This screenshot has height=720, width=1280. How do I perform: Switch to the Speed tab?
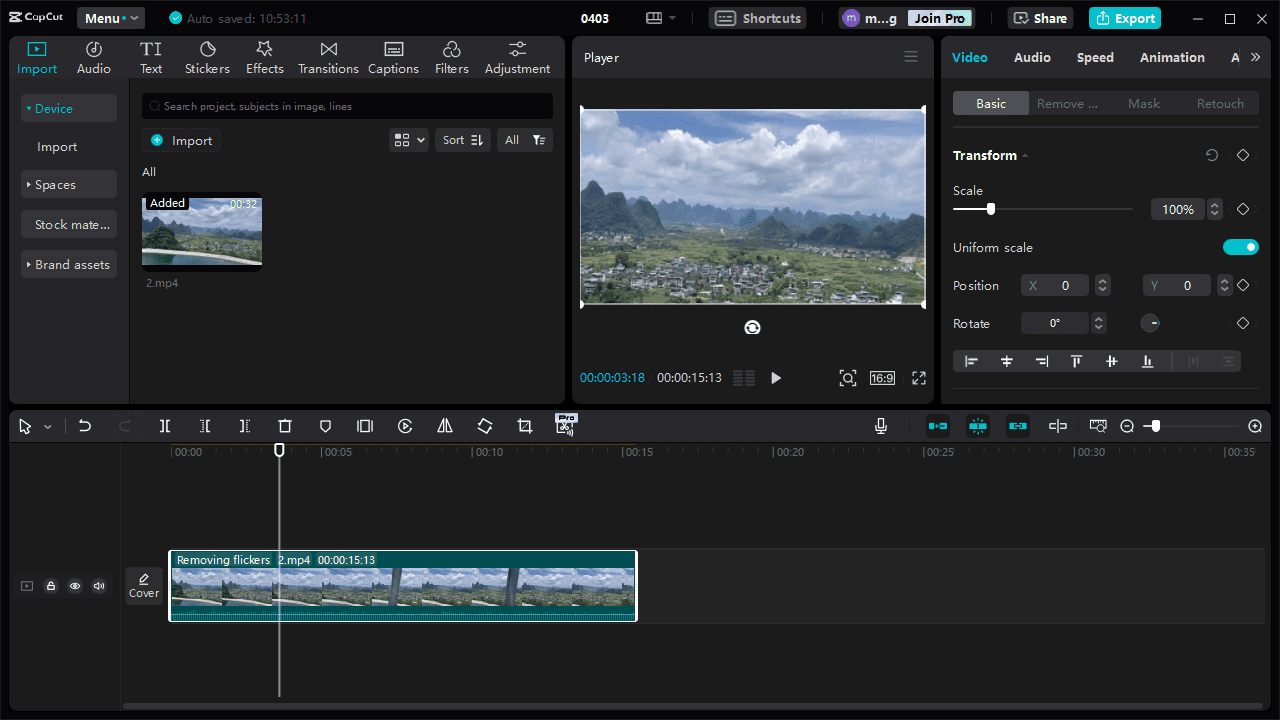1095,58
